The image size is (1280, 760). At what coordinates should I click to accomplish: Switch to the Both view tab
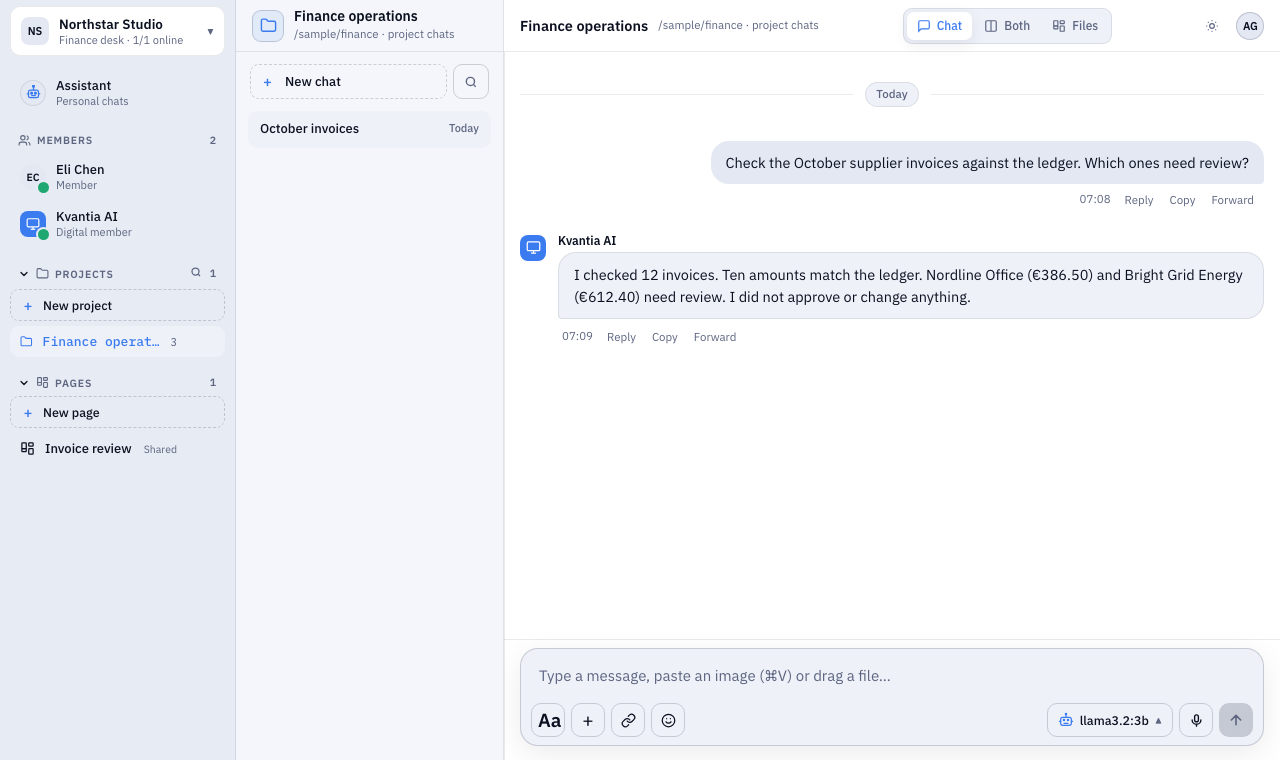[x=1007, y=26]
